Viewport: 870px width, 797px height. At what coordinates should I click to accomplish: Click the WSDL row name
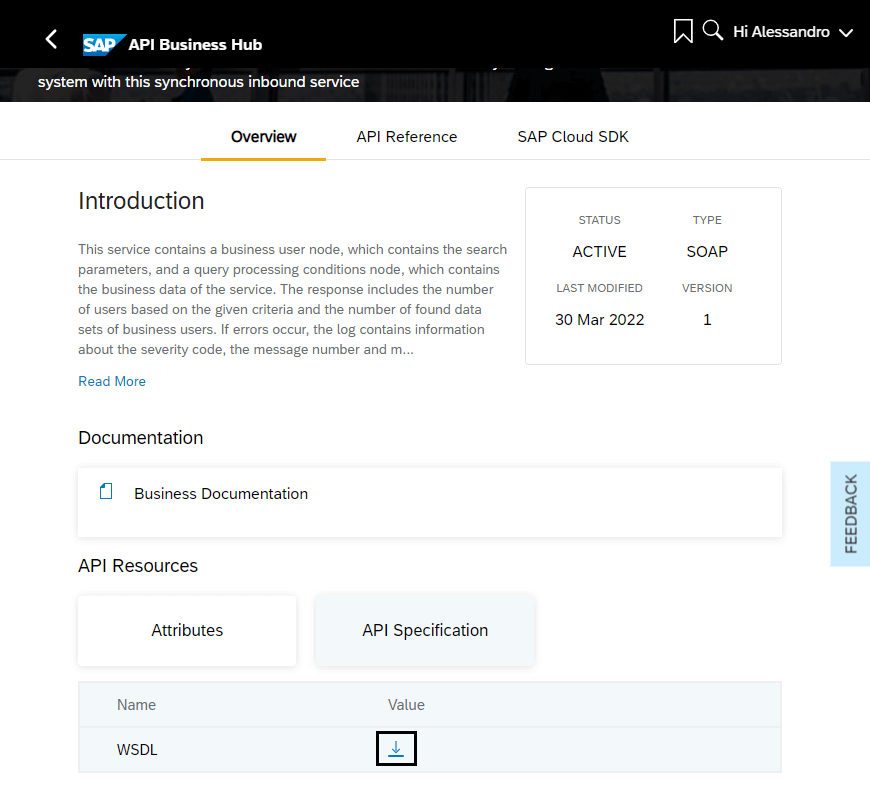click(137, 750)
